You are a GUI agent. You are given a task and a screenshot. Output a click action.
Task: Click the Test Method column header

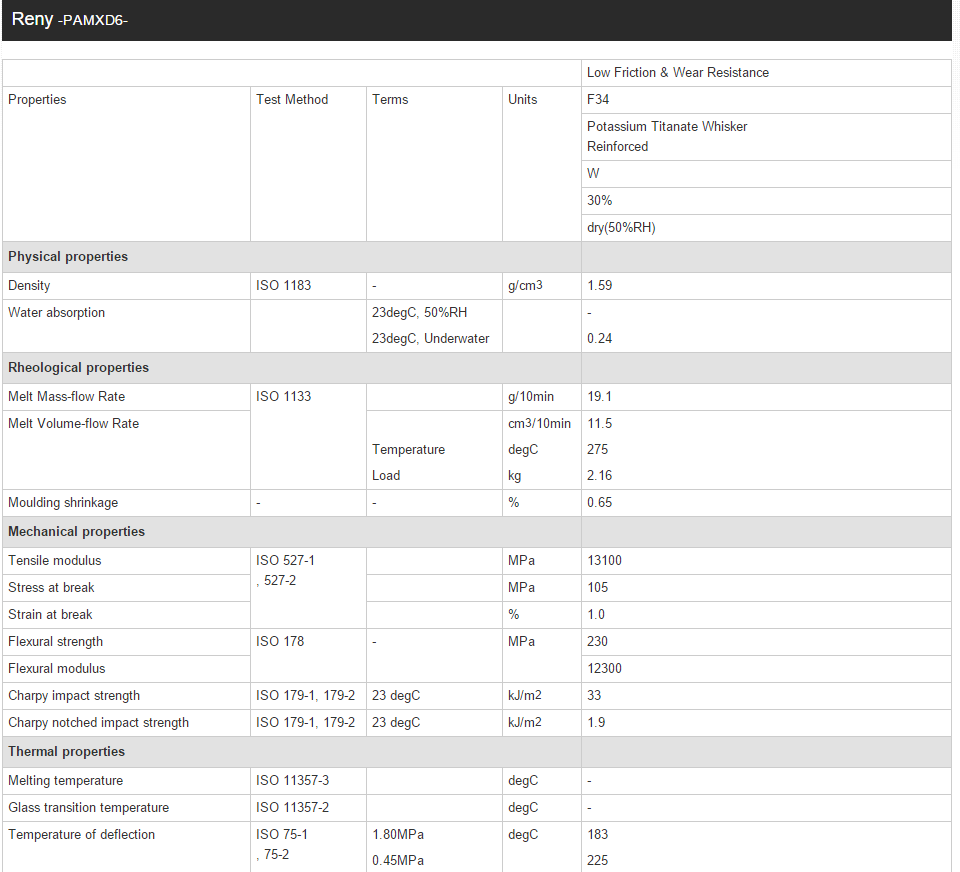click(x=291, y=99)
